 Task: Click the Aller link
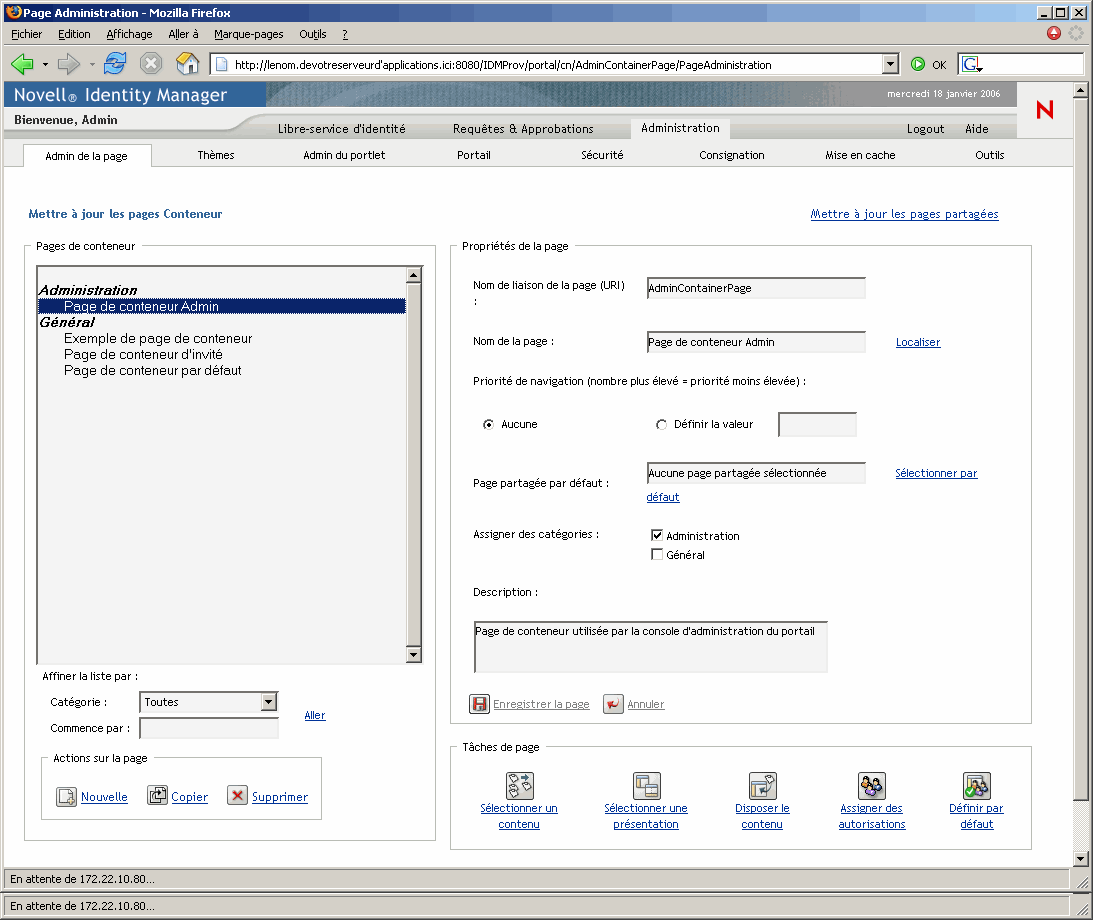point(315,715)
